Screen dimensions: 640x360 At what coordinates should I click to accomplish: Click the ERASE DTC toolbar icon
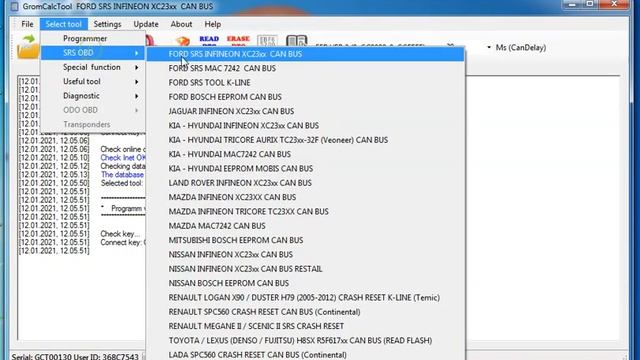click(238, 41)
